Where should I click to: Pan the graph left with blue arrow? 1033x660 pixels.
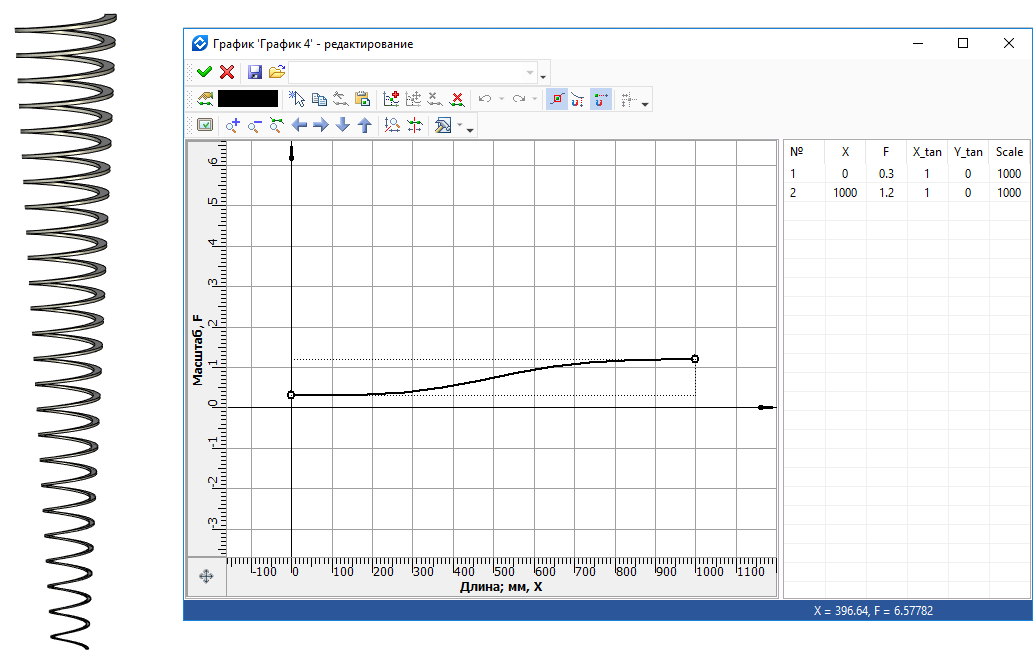click(299, 126)
